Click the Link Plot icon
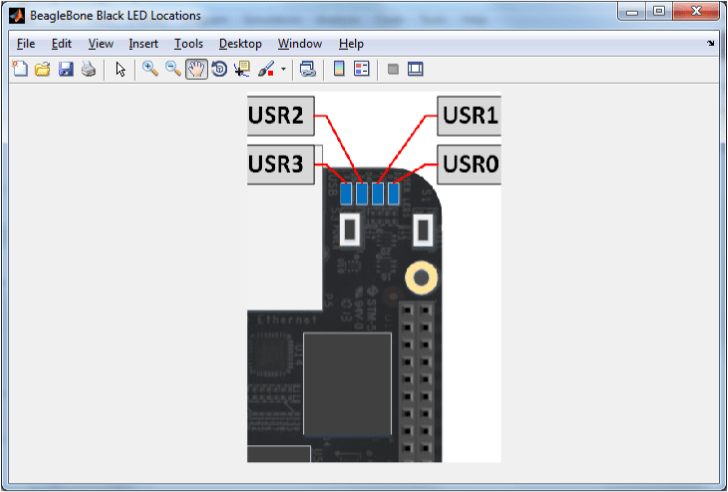This screenshot has width=728, height=492. (308, 69)
